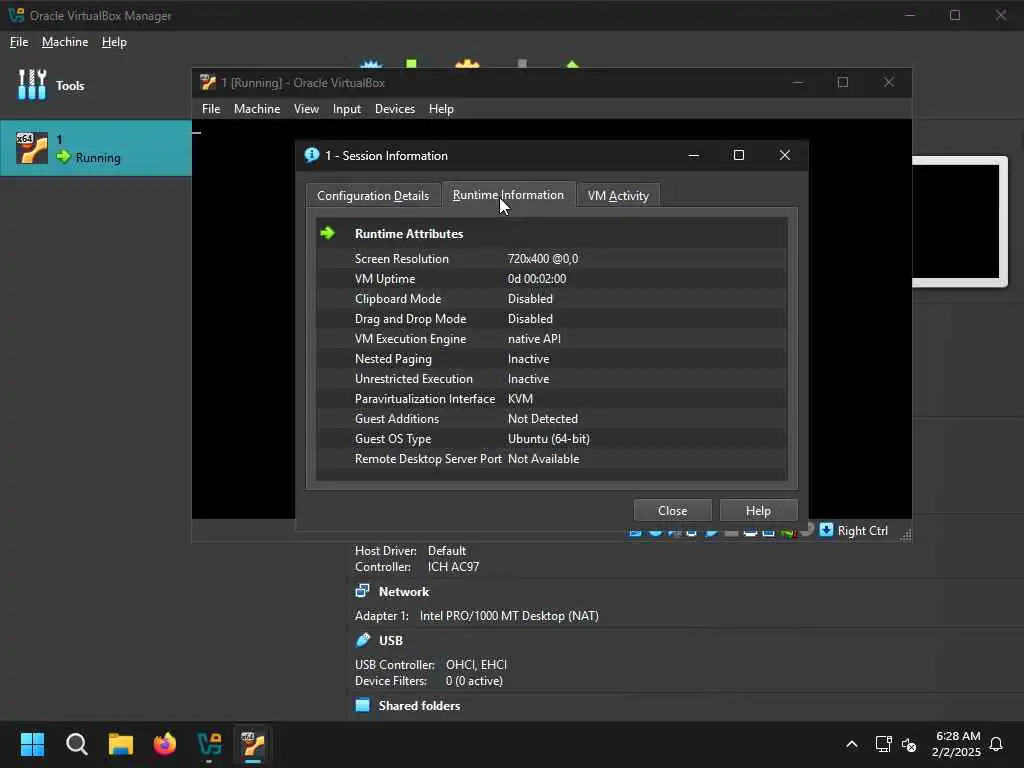Screen dimensions: 1024x768
Task: Click the USB section plug icon
Action: coord(362,640)
